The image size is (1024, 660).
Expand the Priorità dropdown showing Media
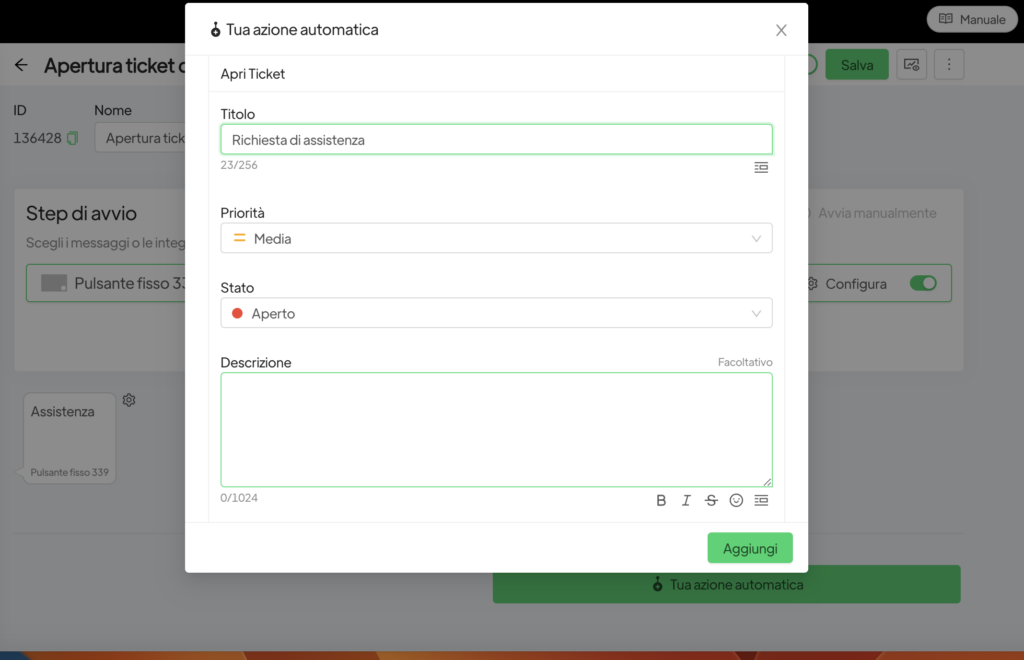[496, 238]
